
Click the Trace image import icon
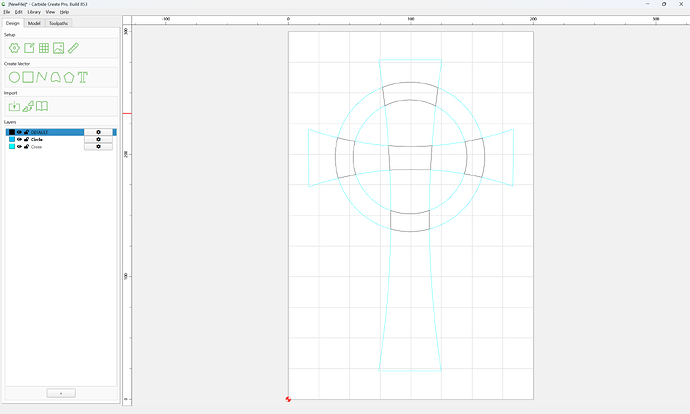(28, 106)
